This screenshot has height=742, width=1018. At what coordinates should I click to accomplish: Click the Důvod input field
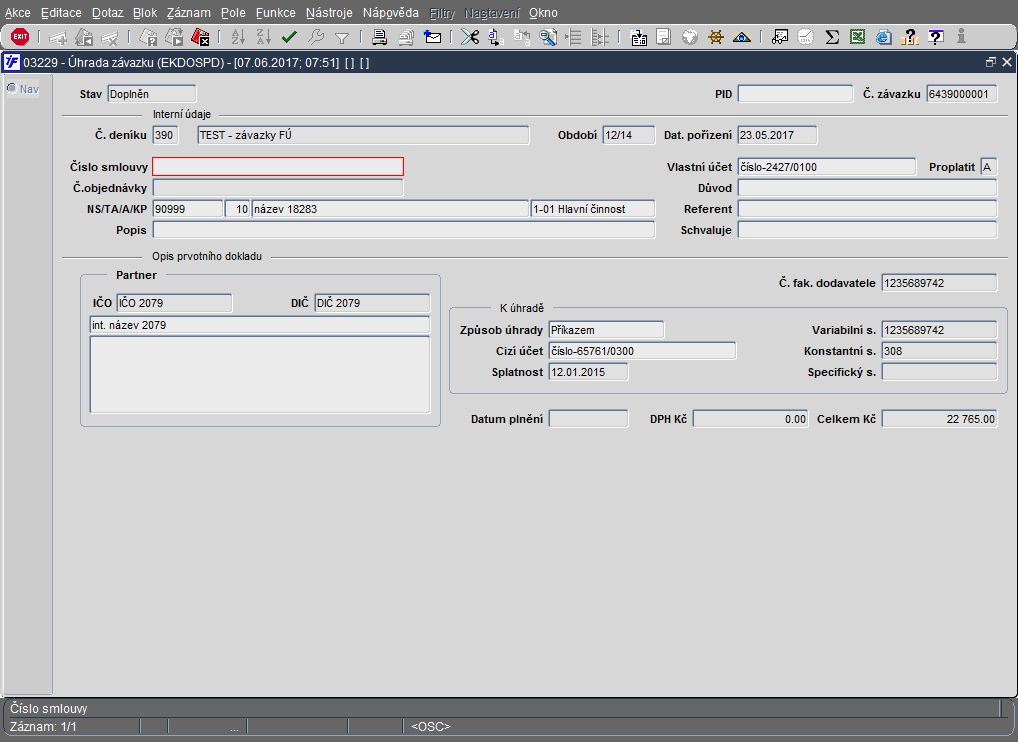(867, 188)
